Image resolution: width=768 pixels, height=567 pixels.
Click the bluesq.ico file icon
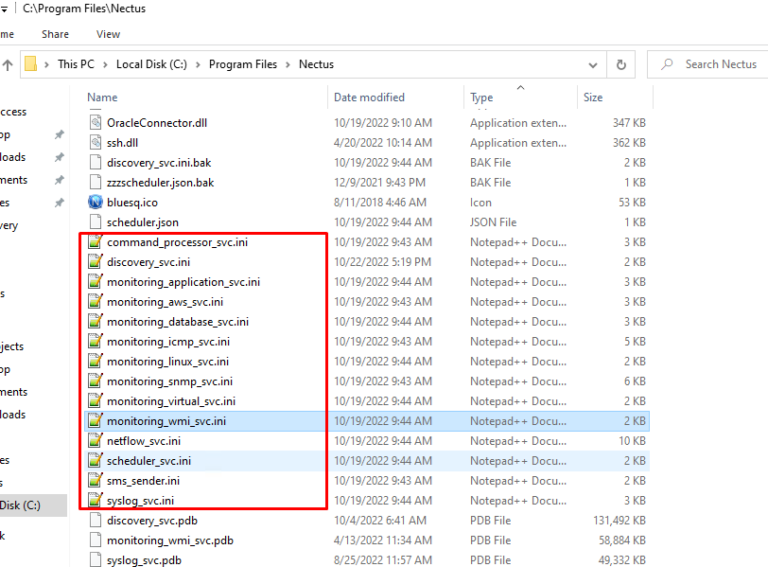96,202
